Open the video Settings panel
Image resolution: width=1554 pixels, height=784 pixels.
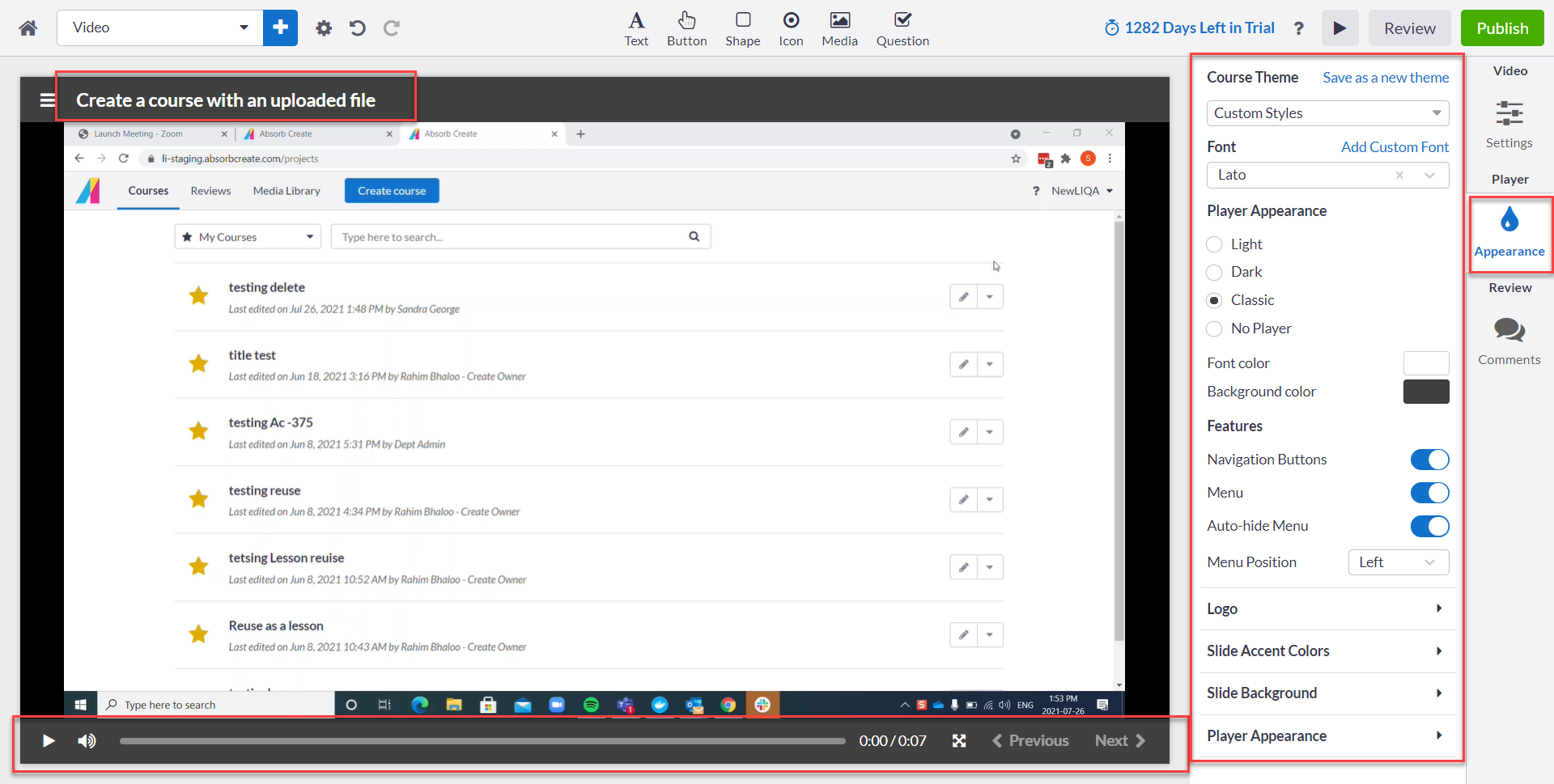[x=1509, y=125]
